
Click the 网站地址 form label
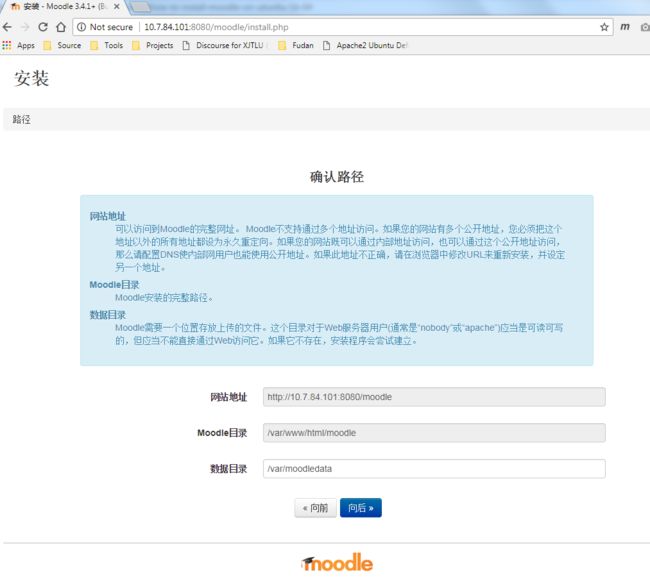coord(228,397)
